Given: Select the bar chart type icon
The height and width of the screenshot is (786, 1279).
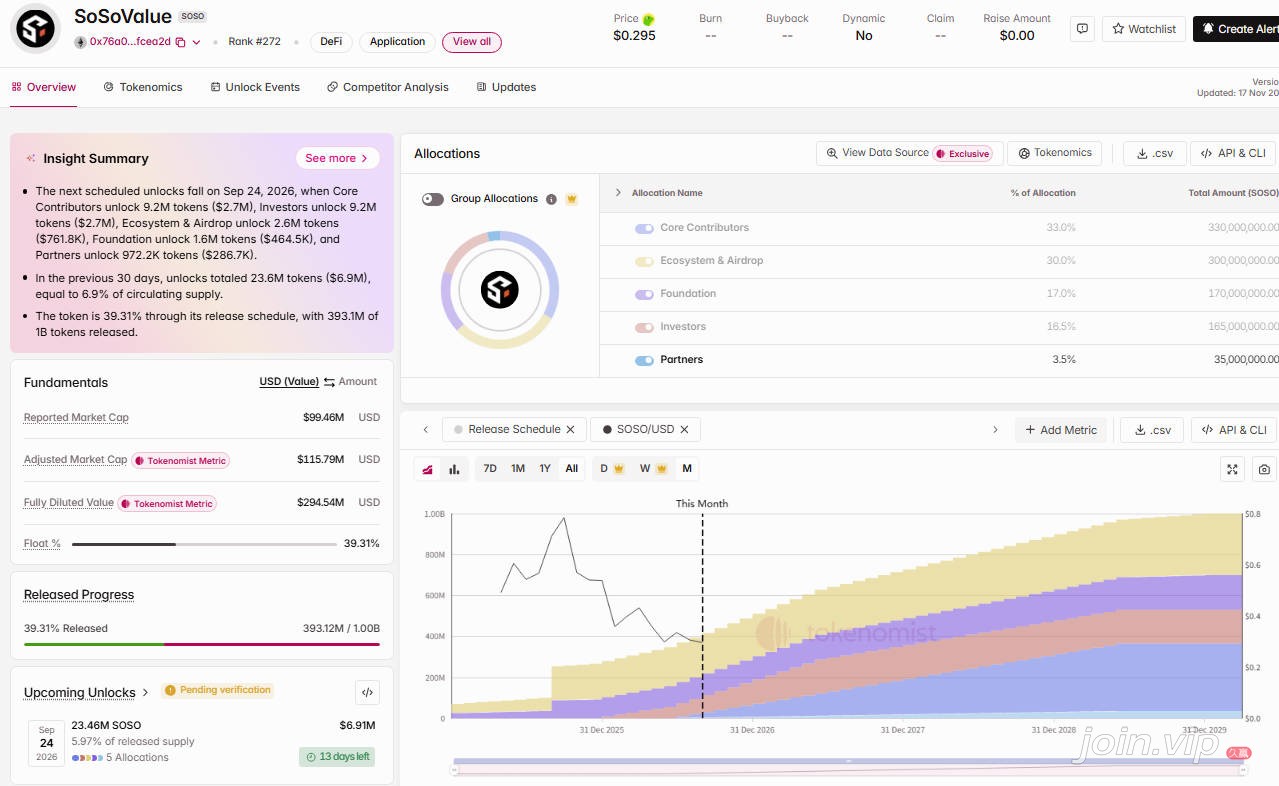Looking at the screenshot, I should [x=454, y=469].
